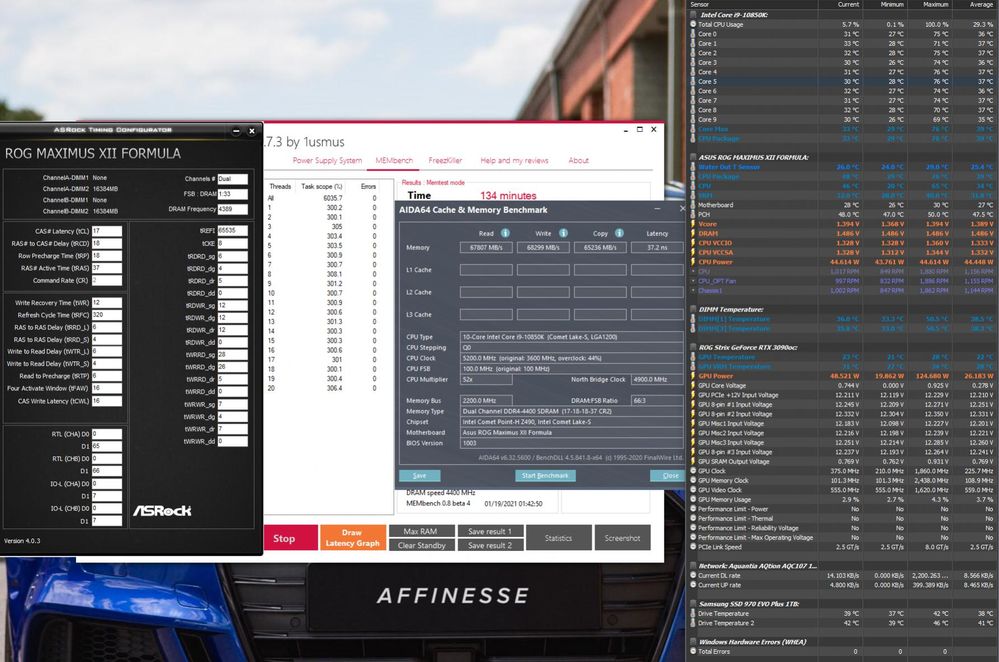The width and height of the screenshot is (999, 662).
Task: Click the Close button in AIDA64 benchmark
Action: pyautogui.click(x=668, y=475)
